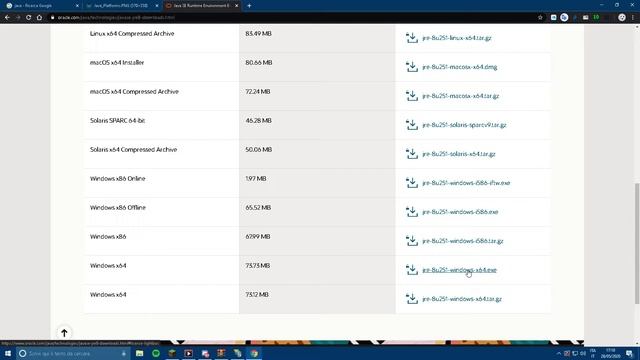The image size is (640, 360).
Task: Open the jre-8u251-windows-x64.tar.gz link
Action: (462, 299)
